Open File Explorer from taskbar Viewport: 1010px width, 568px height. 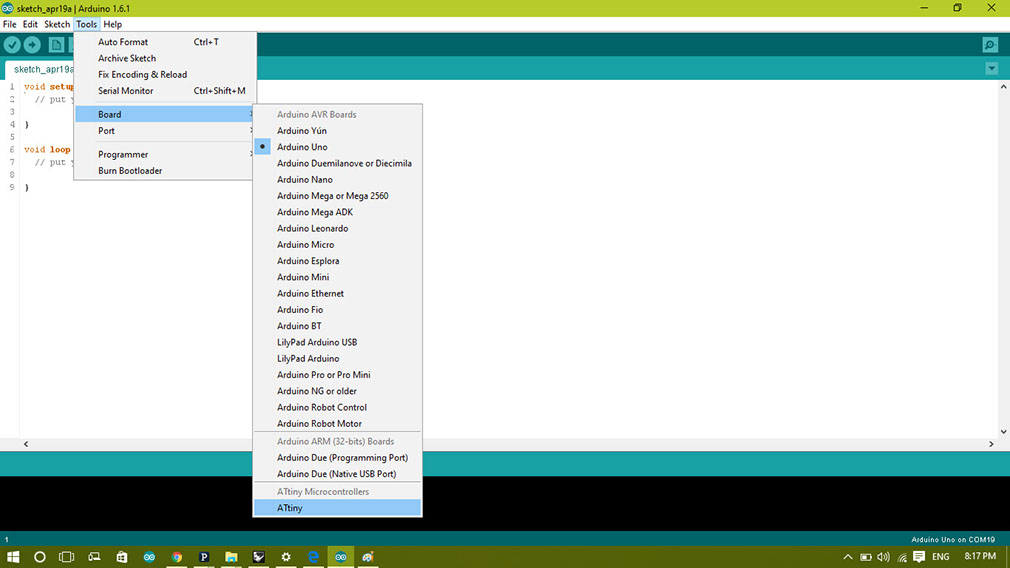(231, 557)
